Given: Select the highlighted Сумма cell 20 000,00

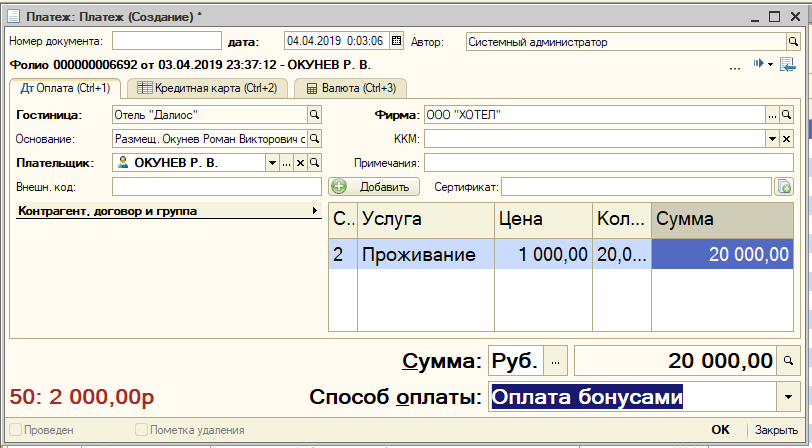Looking at the screenshot, I should tap(722, 254).
